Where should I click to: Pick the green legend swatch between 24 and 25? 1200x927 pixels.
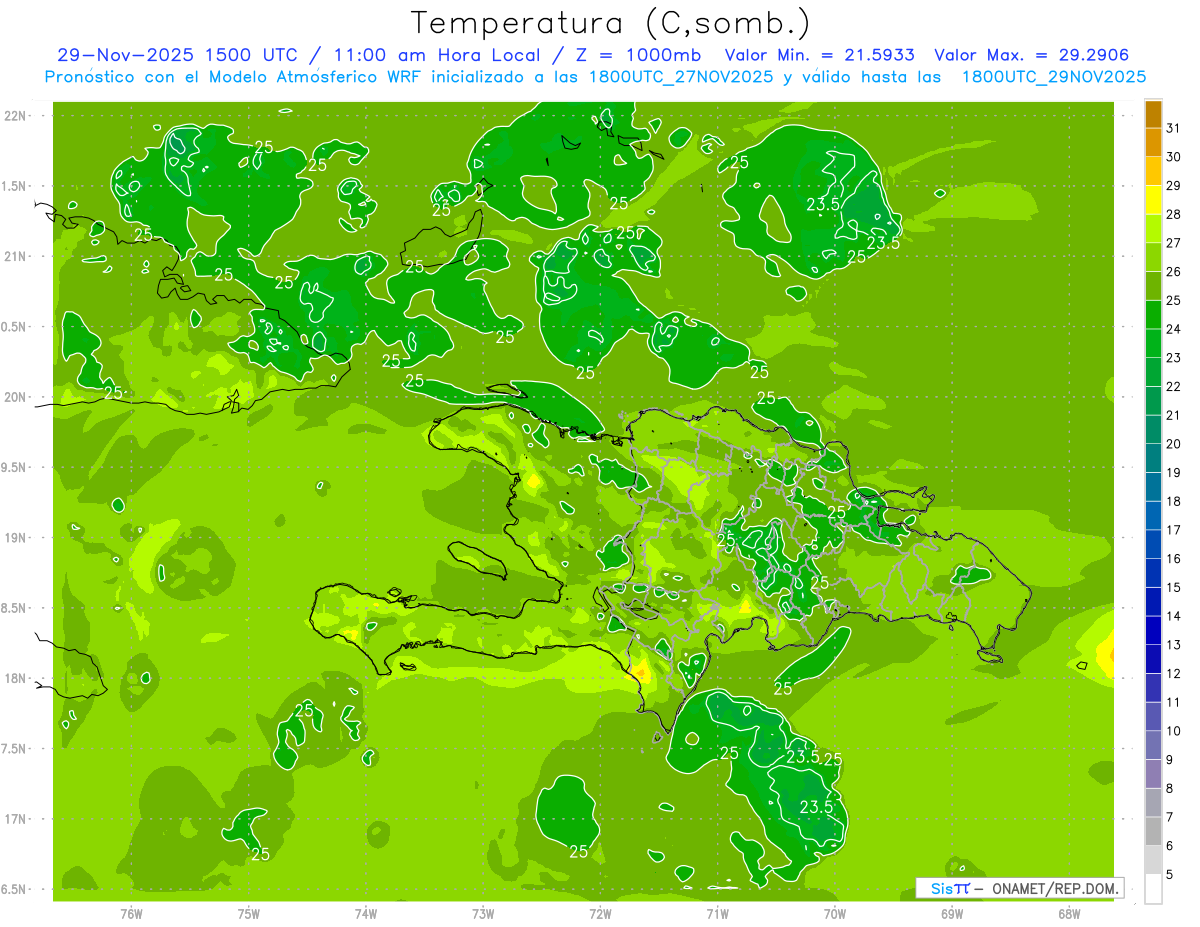pyautogui.click(x=1153, y=315)
